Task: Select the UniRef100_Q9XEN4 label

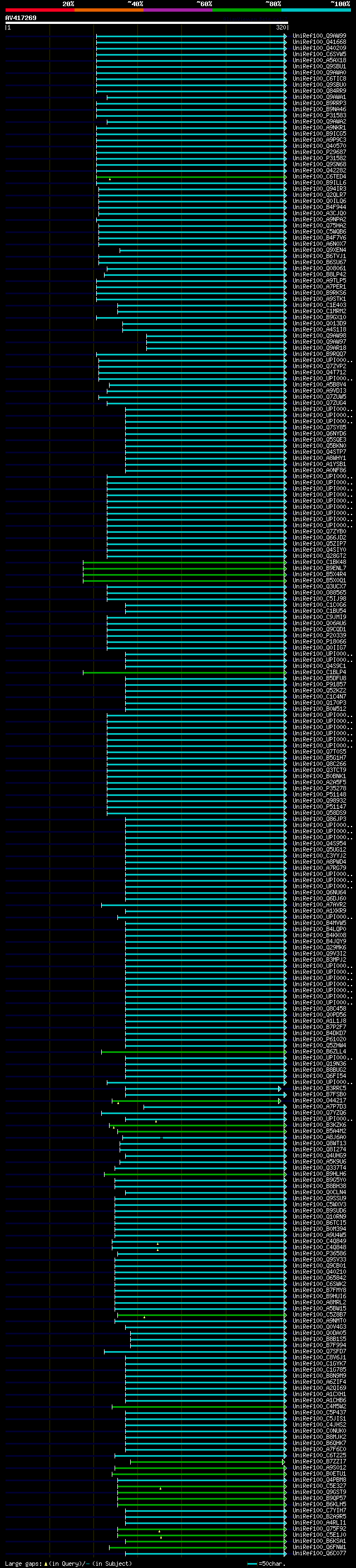Action: click(319, 250)
